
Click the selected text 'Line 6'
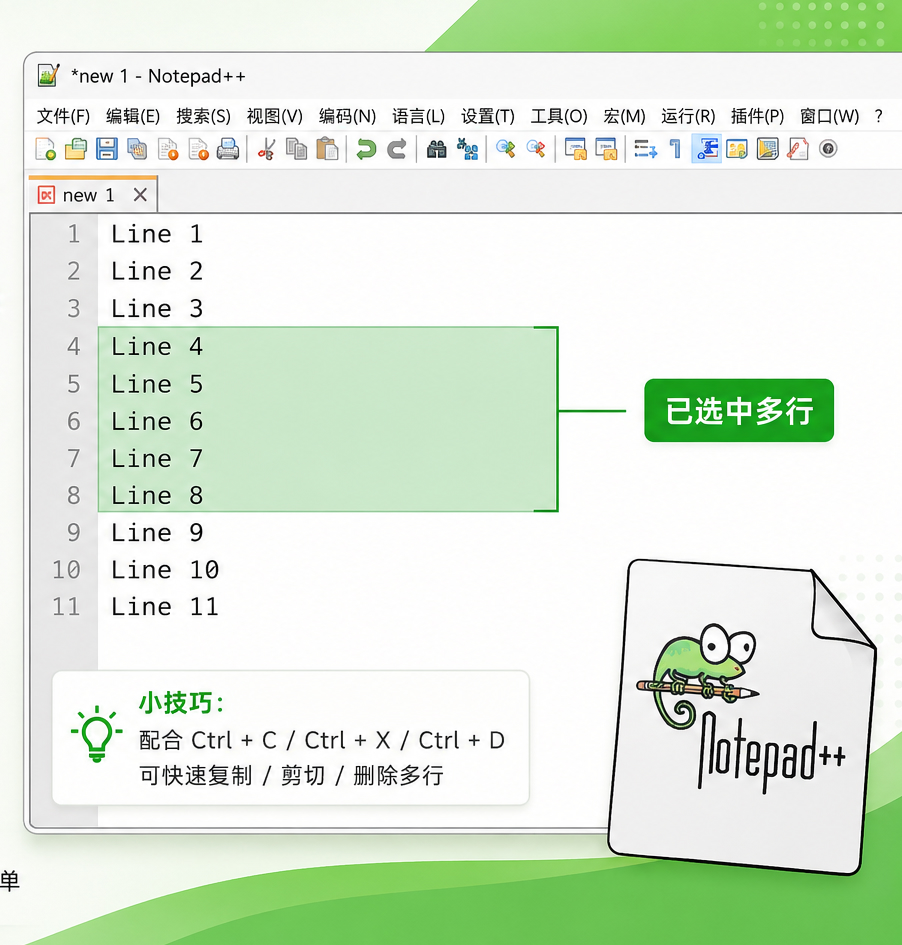(157, 421)
